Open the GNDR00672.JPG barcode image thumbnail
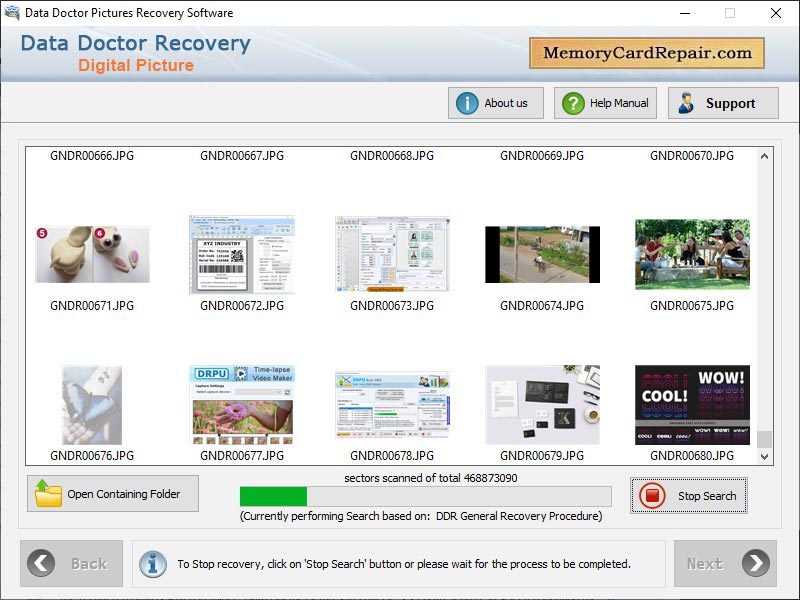The width and height of the screenshot is (800, 600). [x=242, y=253]
